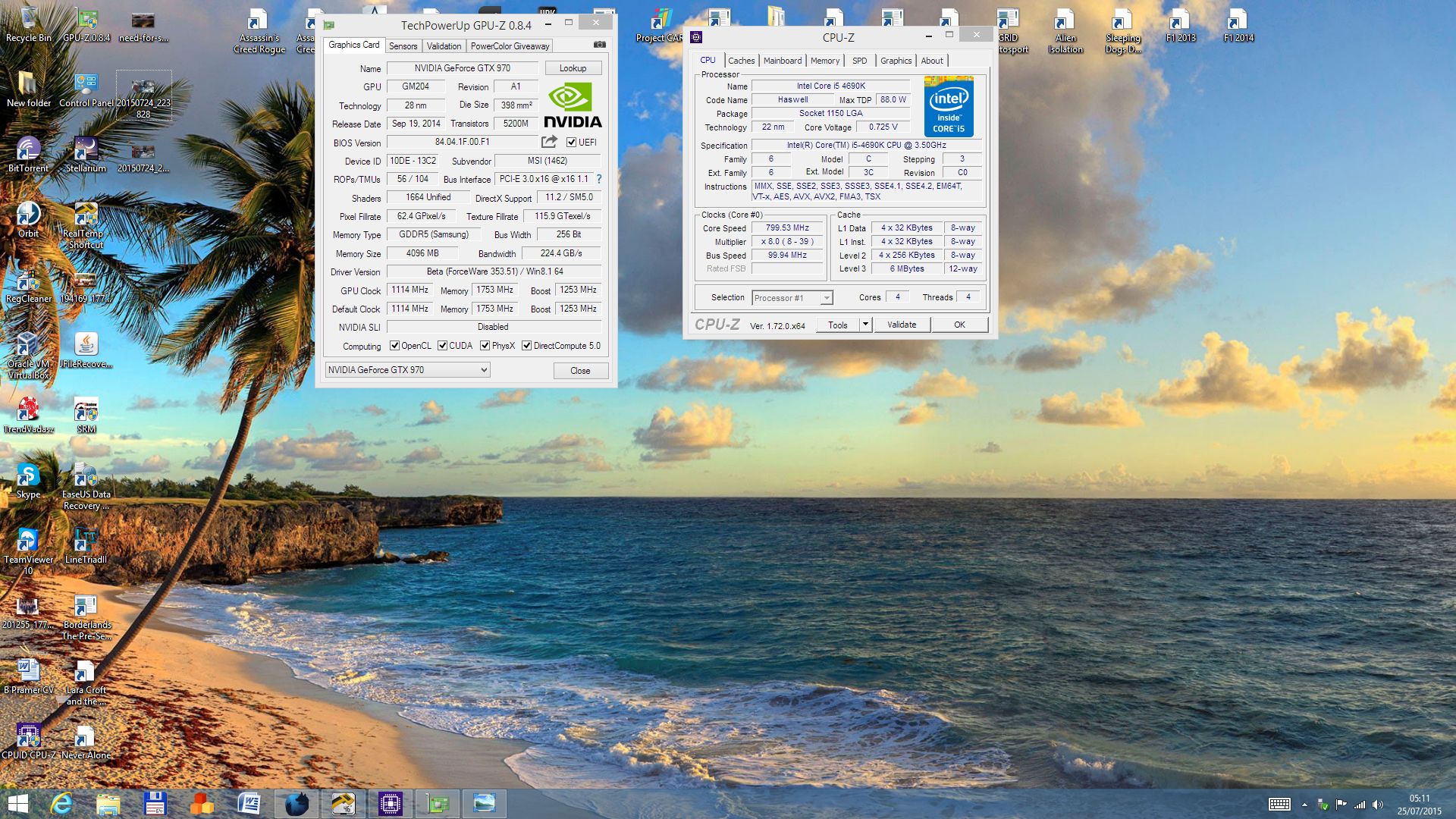The image size is (1456, 819).
Task: Click the volume speaker tray icon
Action: (x=1377, y=805)
